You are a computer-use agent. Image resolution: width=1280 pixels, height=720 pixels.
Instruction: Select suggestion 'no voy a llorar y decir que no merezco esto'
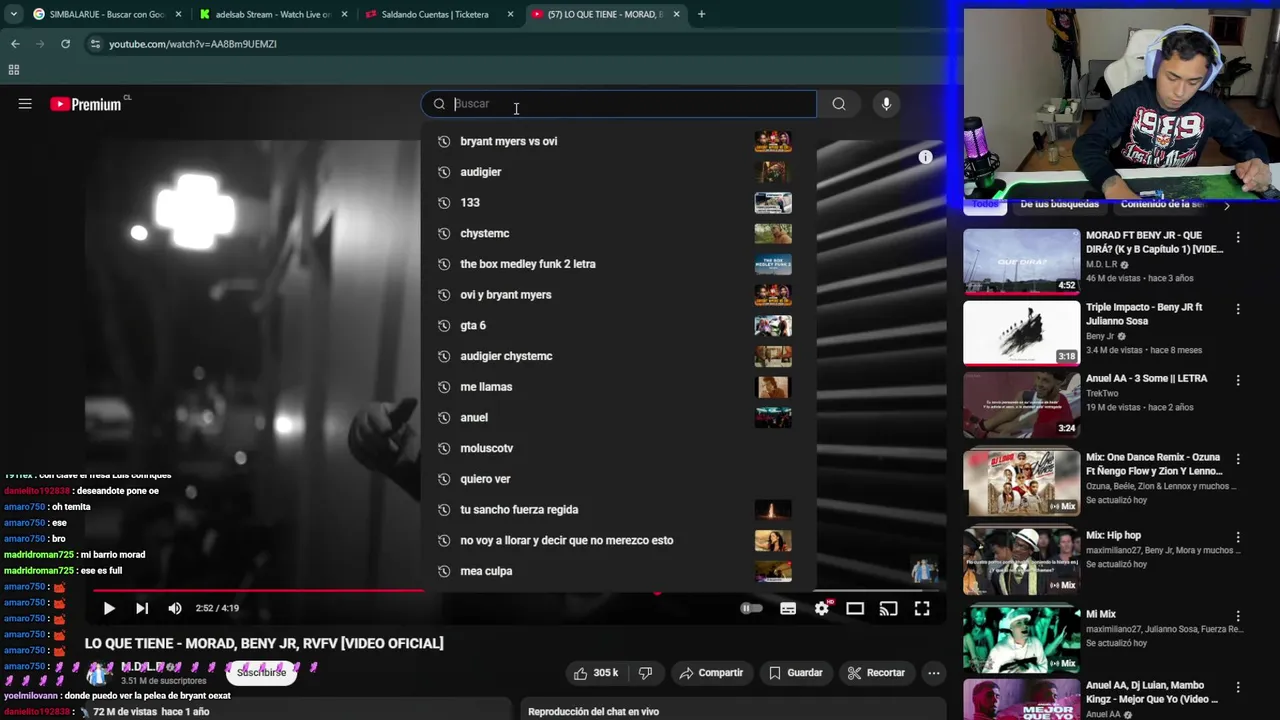(x=619, y=540)
